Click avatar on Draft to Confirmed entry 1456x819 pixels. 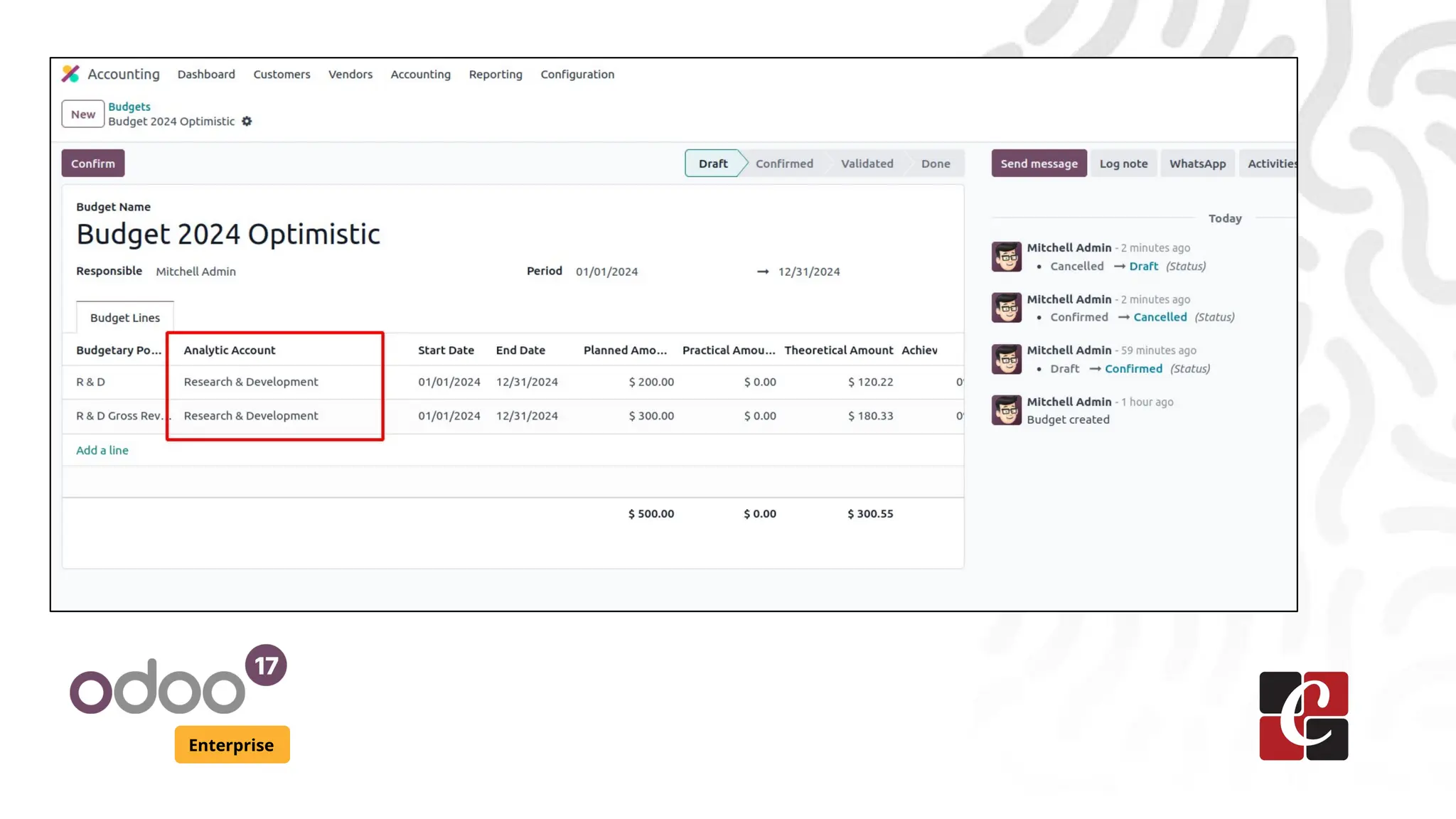pyautogui.click(x=1006, y=359)
